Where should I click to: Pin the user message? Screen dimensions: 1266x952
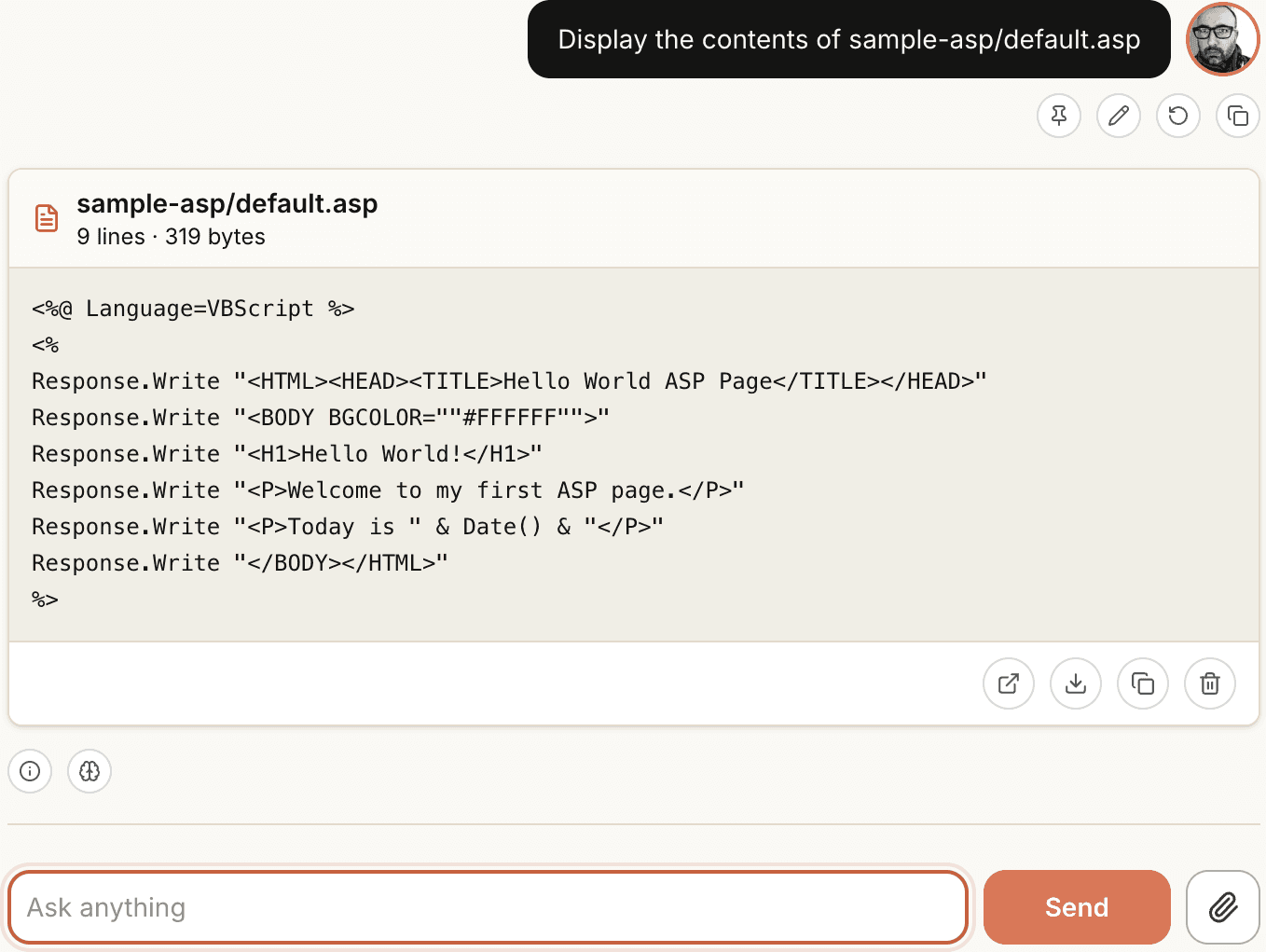pyautogui.click(x=1059, y=116)
